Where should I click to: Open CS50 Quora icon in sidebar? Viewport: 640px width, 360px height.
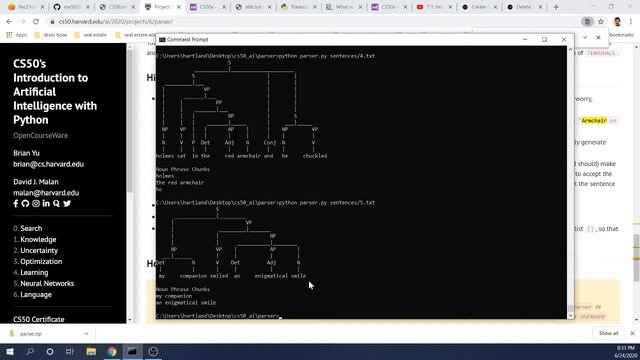pyautogui.click(x=56, y=203)
